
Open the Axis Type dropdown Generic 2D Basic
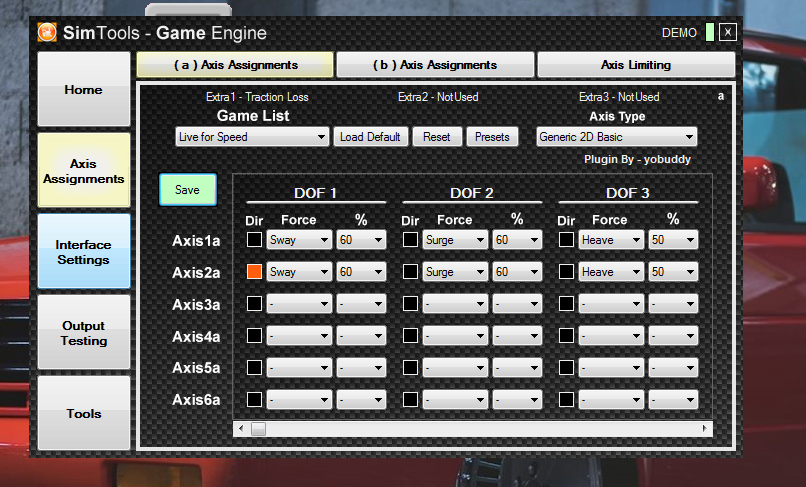click(x=617, y=137)
